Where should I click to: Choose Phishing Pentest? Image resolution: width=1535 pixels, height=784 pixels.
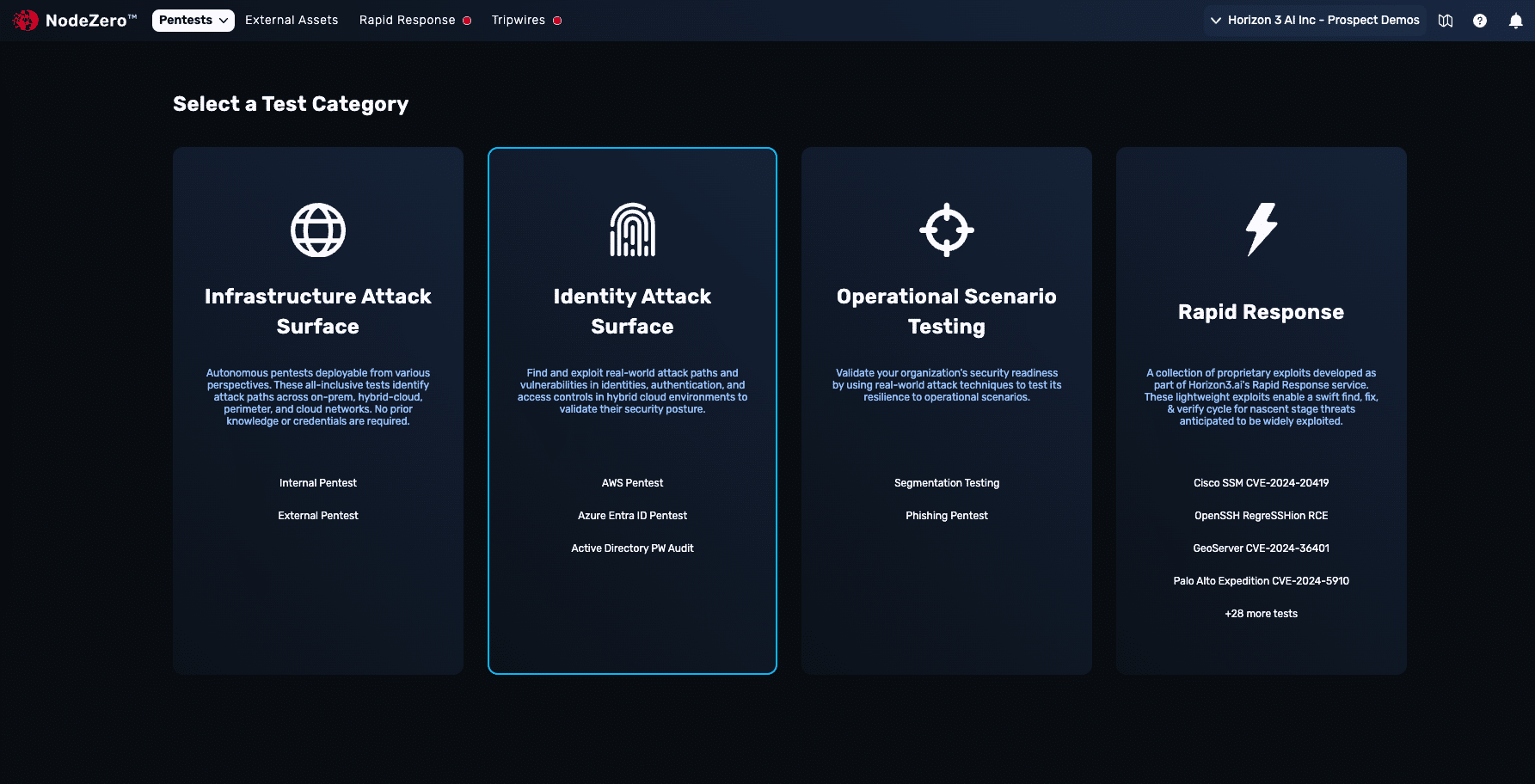pos(947,516)
